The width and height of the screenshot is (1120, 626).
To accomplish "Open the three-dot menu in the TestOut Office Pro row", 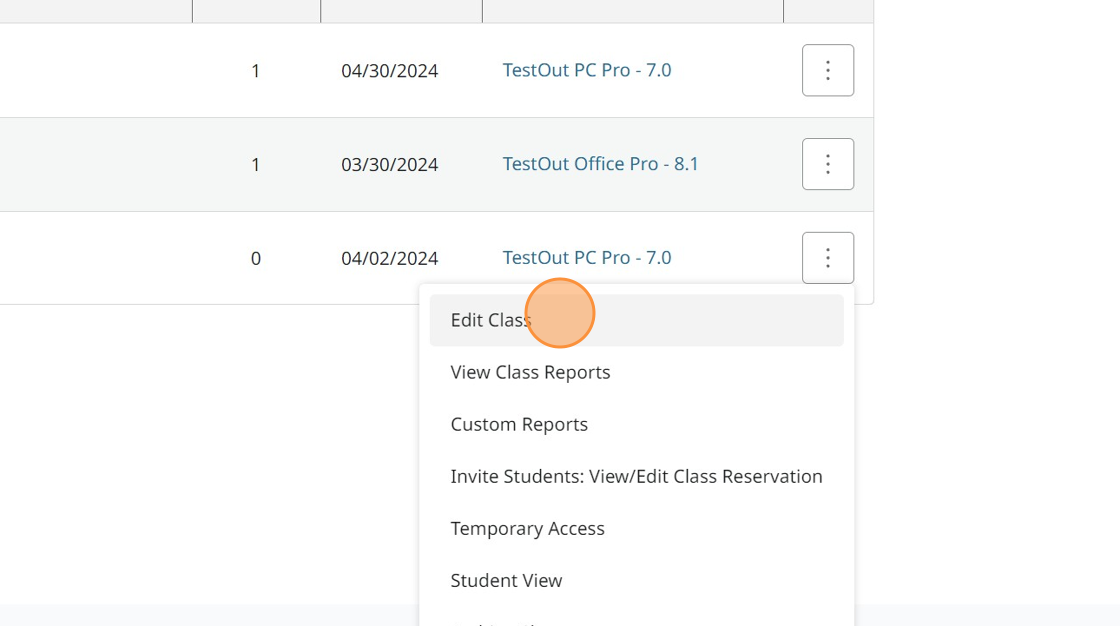I will point(828,164).
